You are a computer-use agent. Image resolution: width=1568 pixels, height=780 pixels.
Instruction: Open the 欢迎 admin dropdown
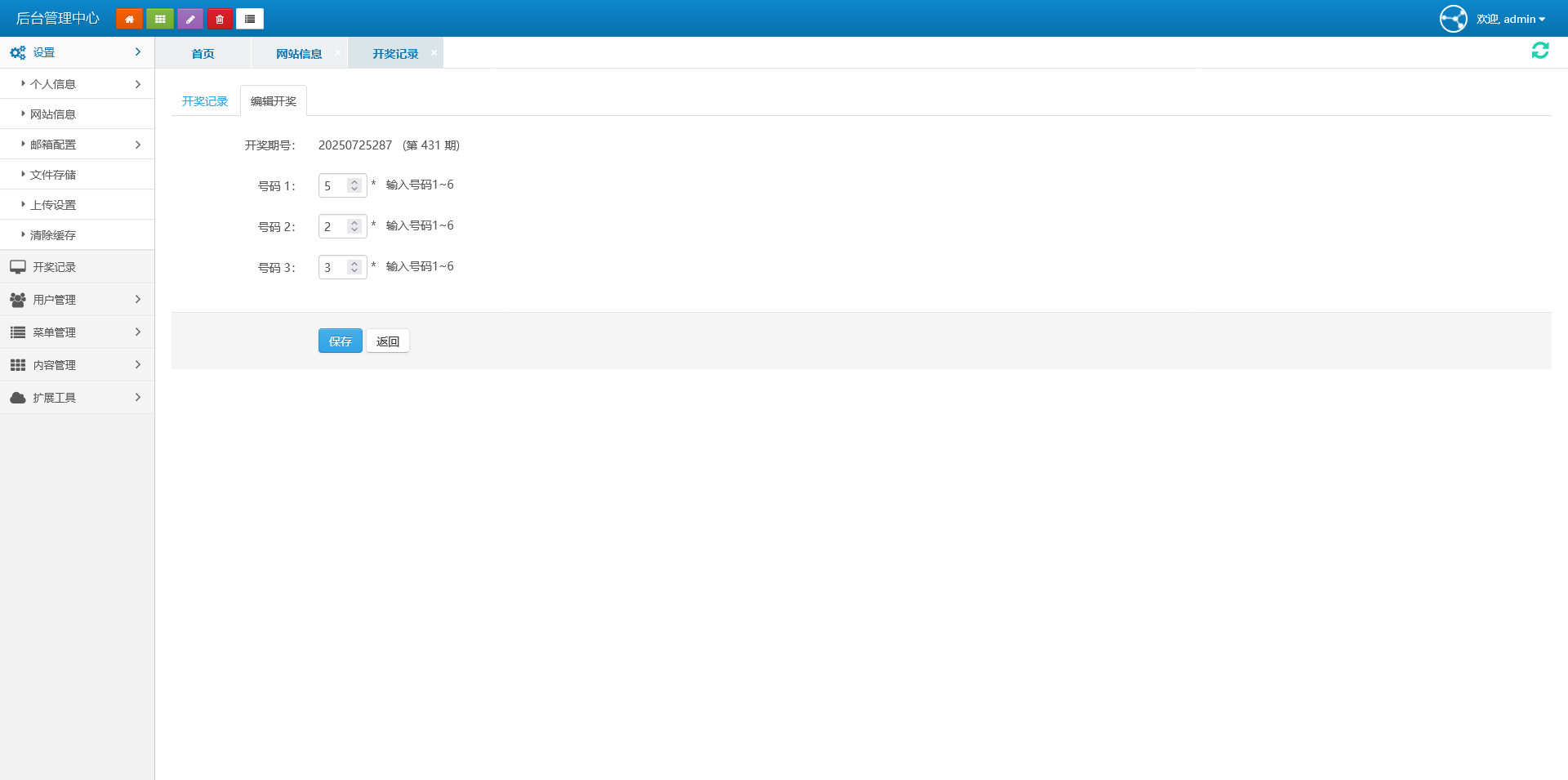pyautogui.click(x=1511, y=19)
